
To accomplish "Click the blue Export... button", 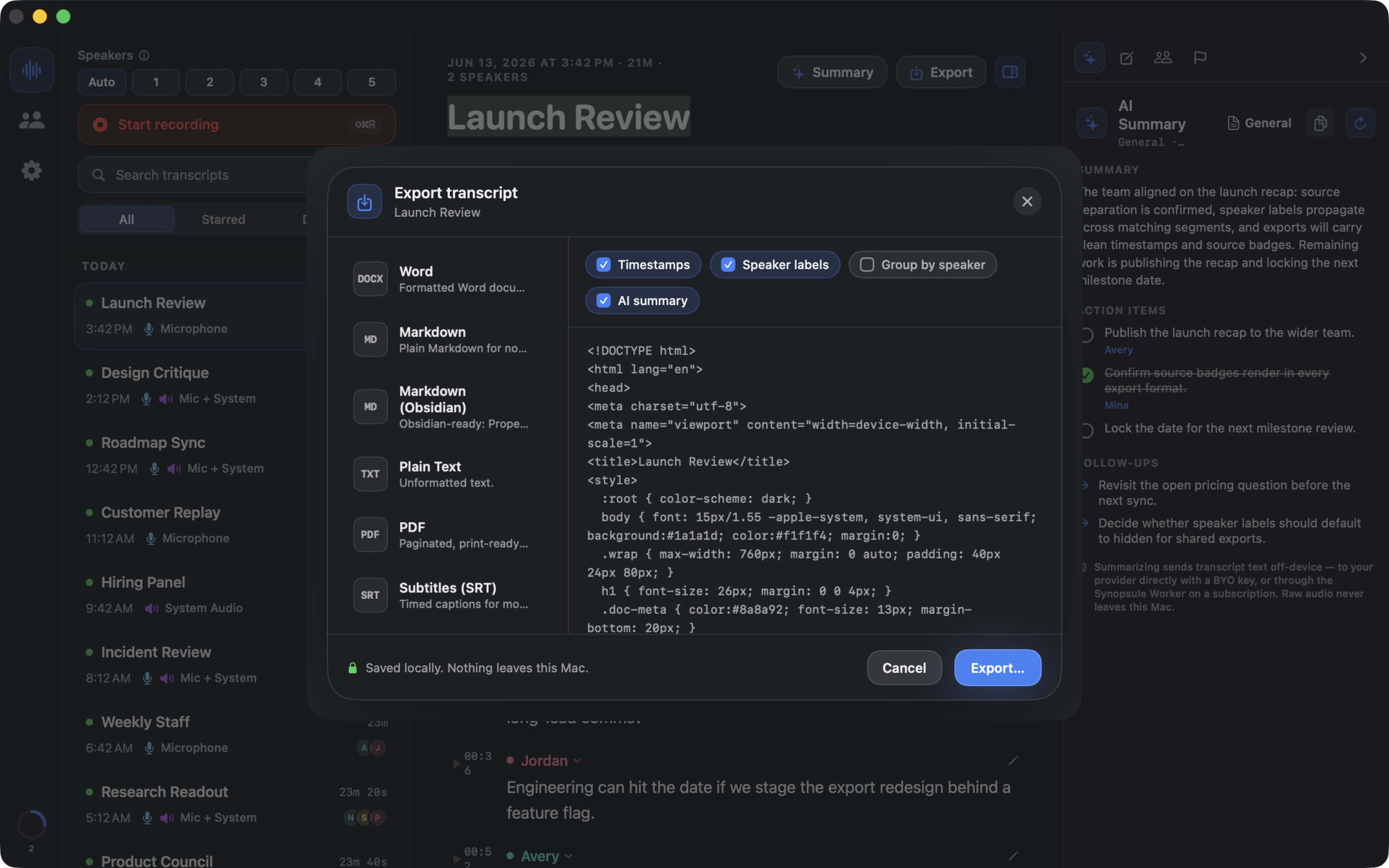I will click(997, 668).
